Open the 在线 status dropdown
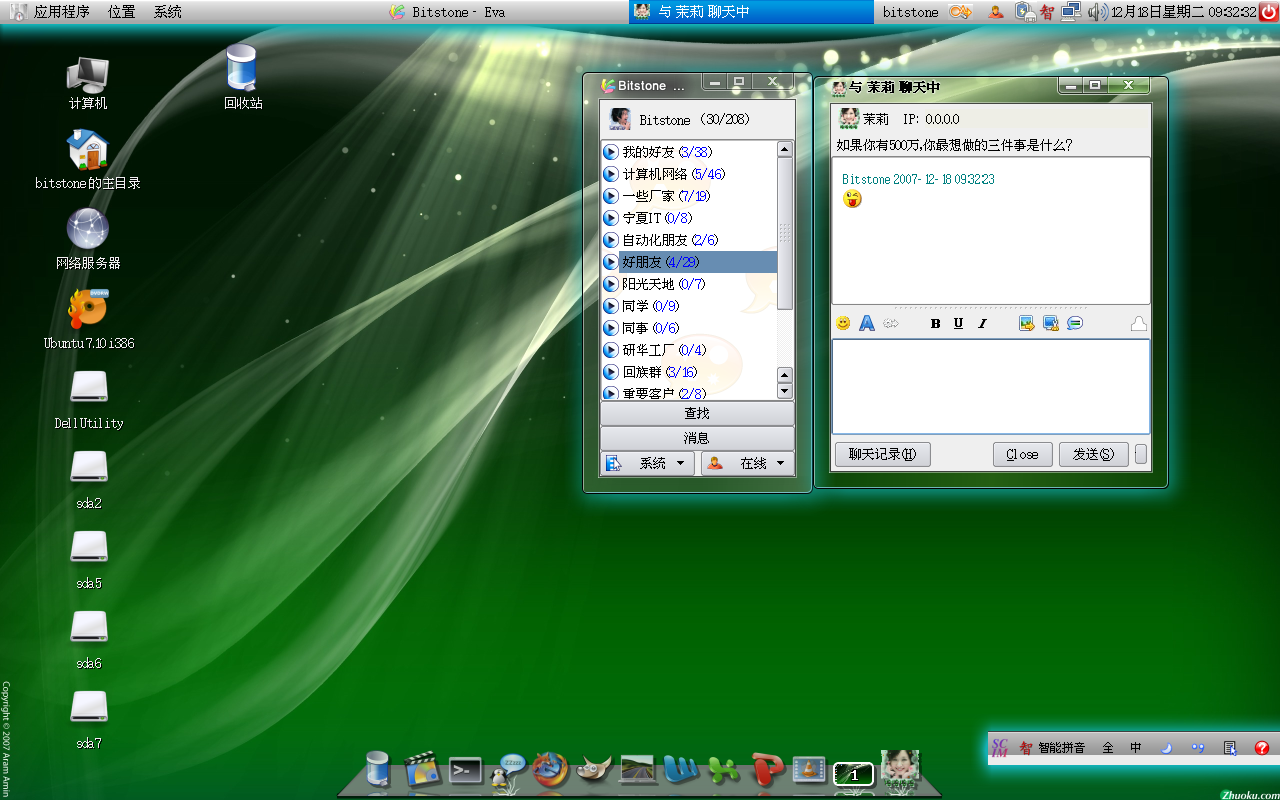The height and width of the screenshot is (800, 1280). [748, 463]
